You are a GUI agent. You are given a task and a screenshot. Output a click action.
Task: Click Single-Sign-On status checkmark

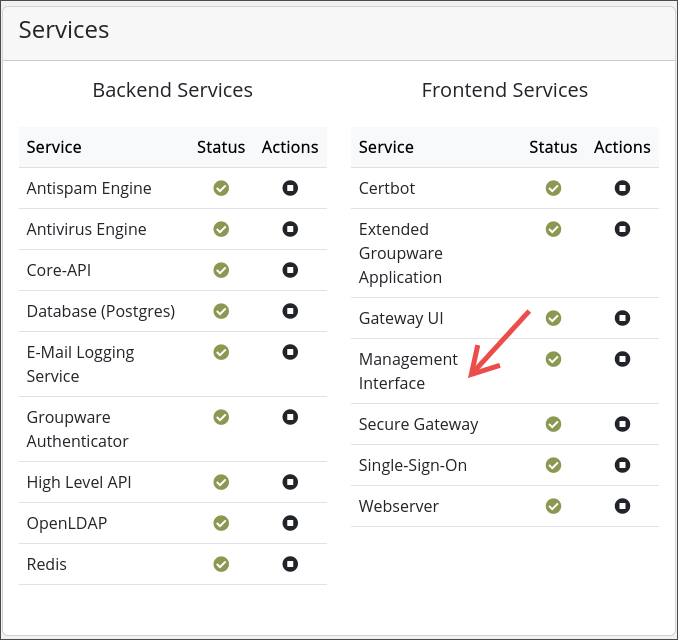[x=553, y=465]
